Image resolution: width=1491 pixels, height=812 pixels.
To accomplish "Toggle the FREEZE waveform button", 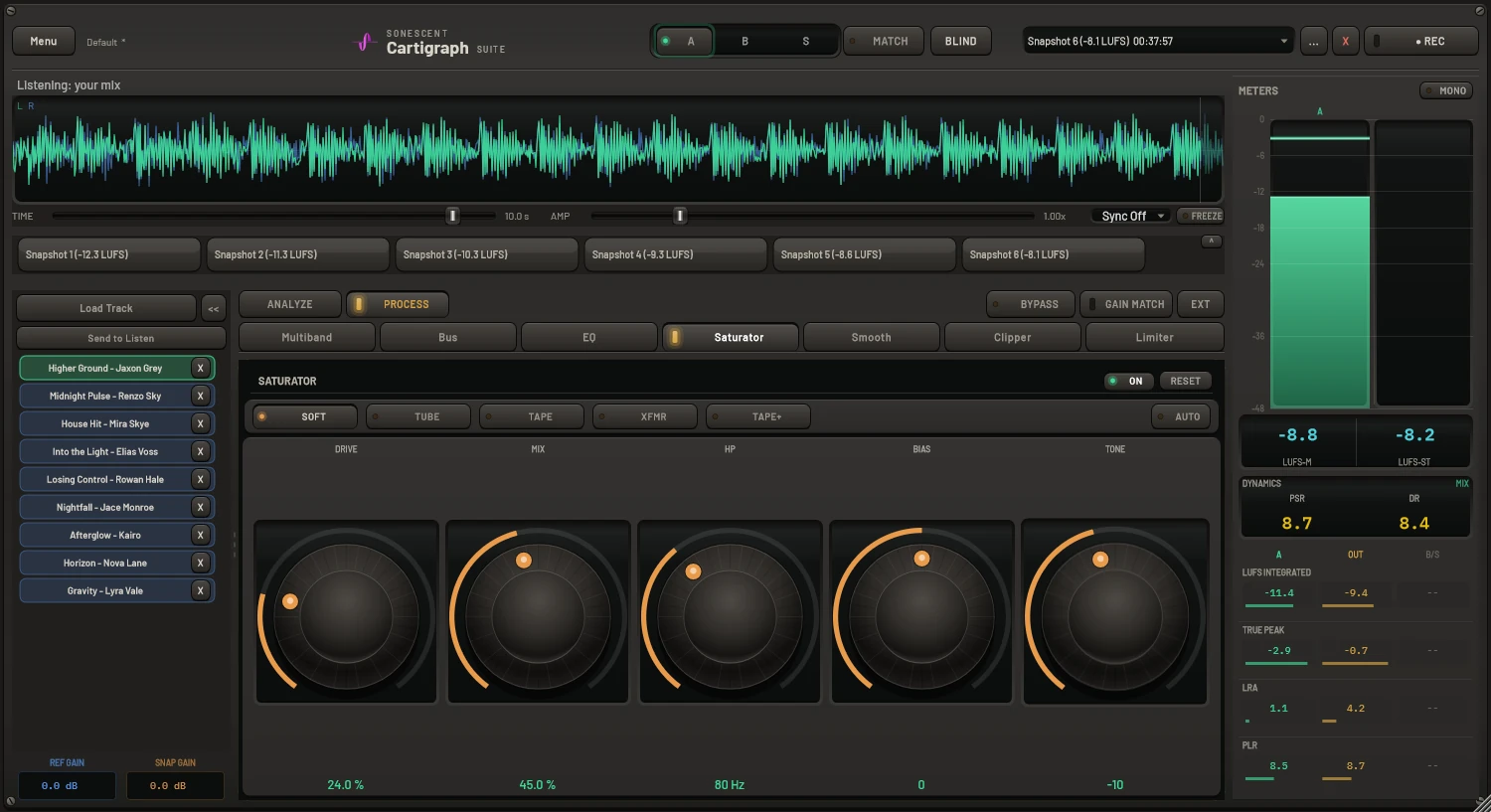I will tap(1200, 216).
